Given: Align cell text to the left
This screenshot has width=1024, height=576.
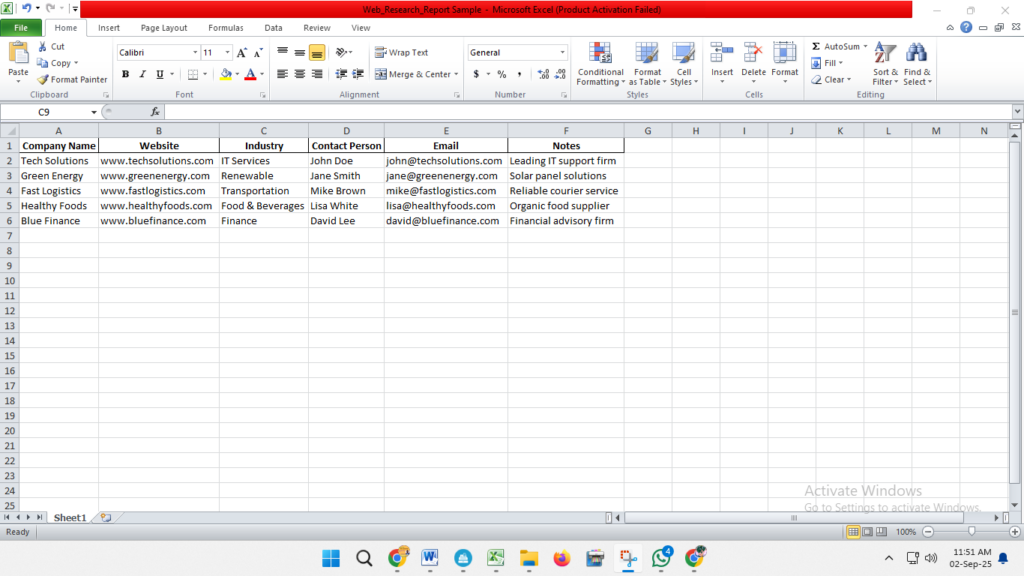Looking at the screenshot, I should pos(282,74).
